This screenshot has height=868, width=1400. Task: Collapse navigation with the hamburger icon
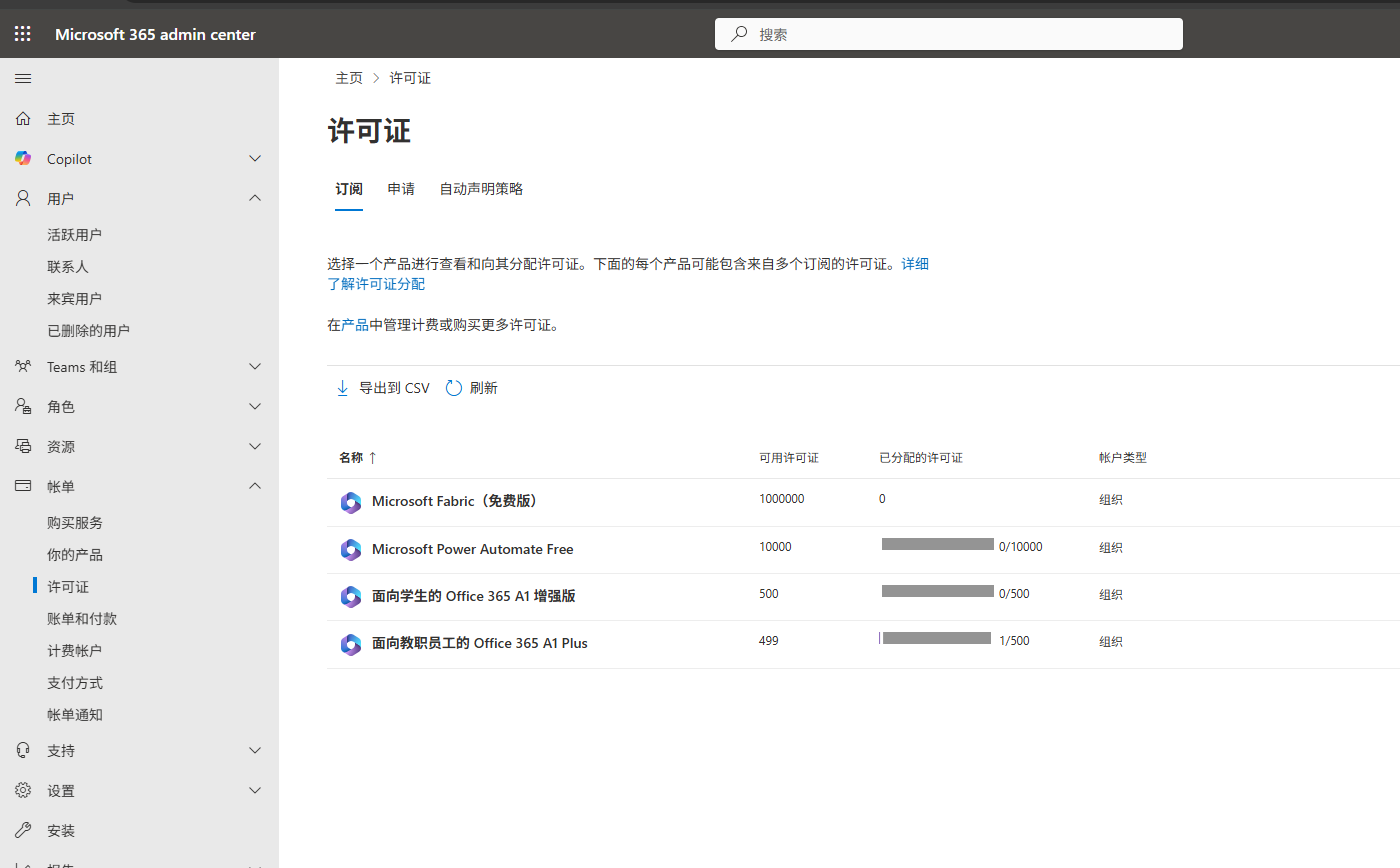pos(23,78)
